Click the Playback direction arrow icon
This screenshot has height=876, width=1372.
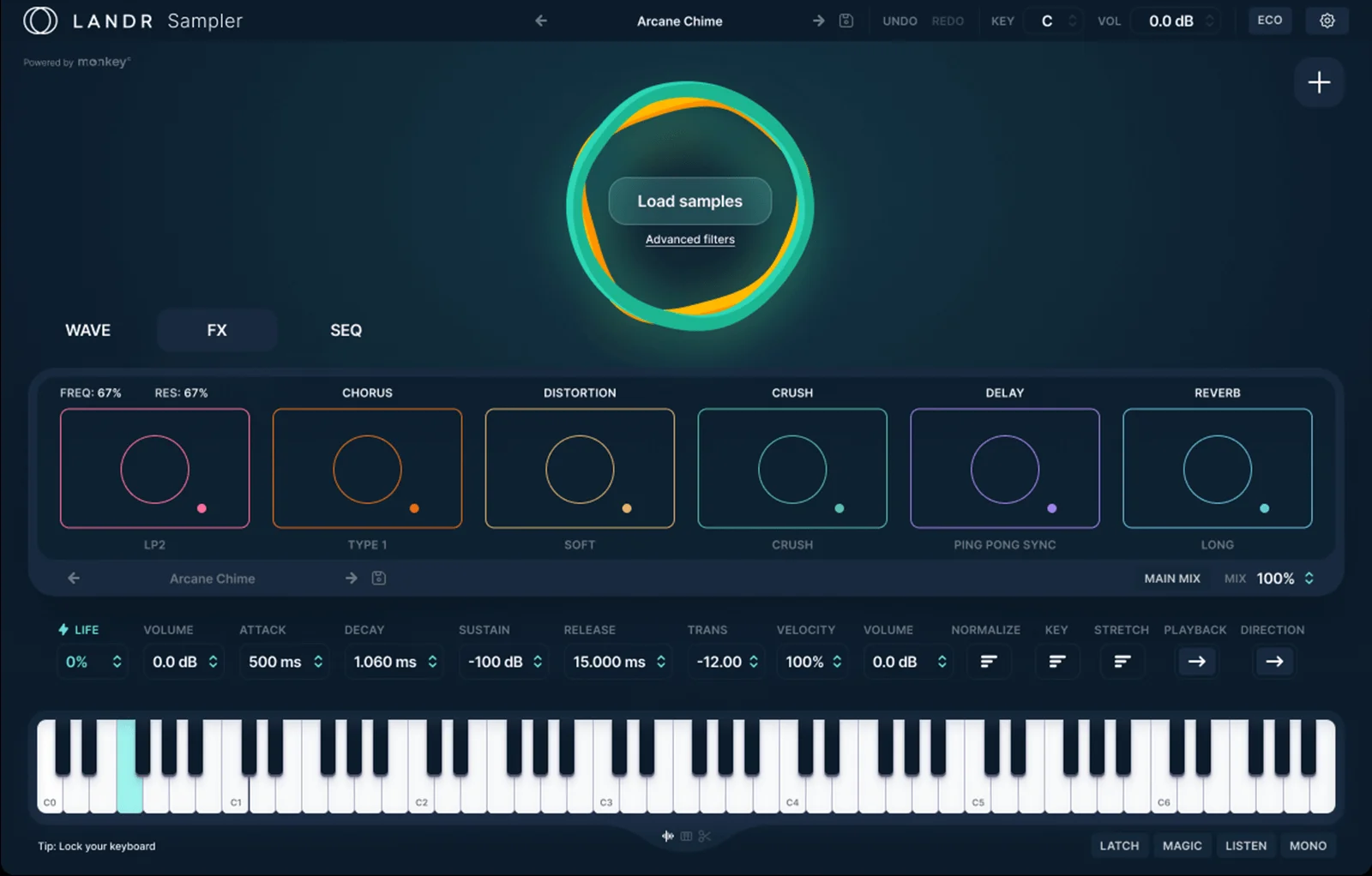pos(1197,661)
